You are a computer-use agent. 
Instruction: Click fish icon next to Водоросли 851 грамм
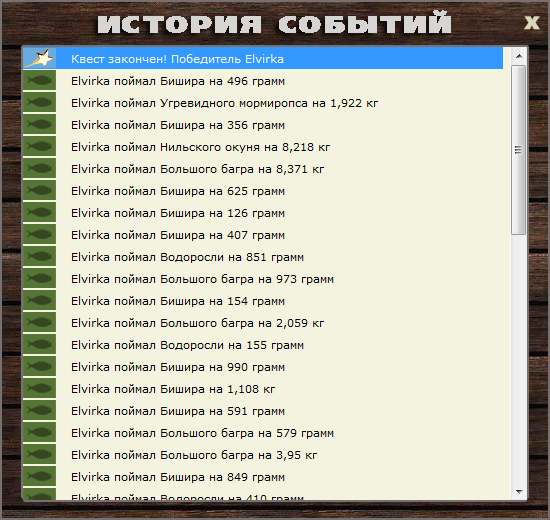(x=39, y=256)
